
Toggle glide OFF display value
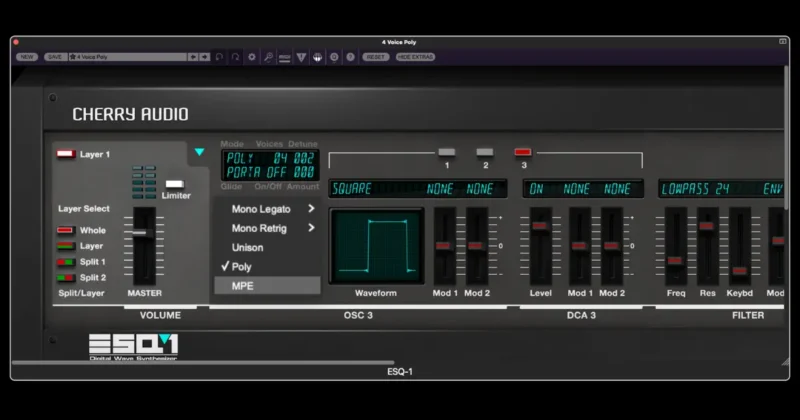[279, 172]
